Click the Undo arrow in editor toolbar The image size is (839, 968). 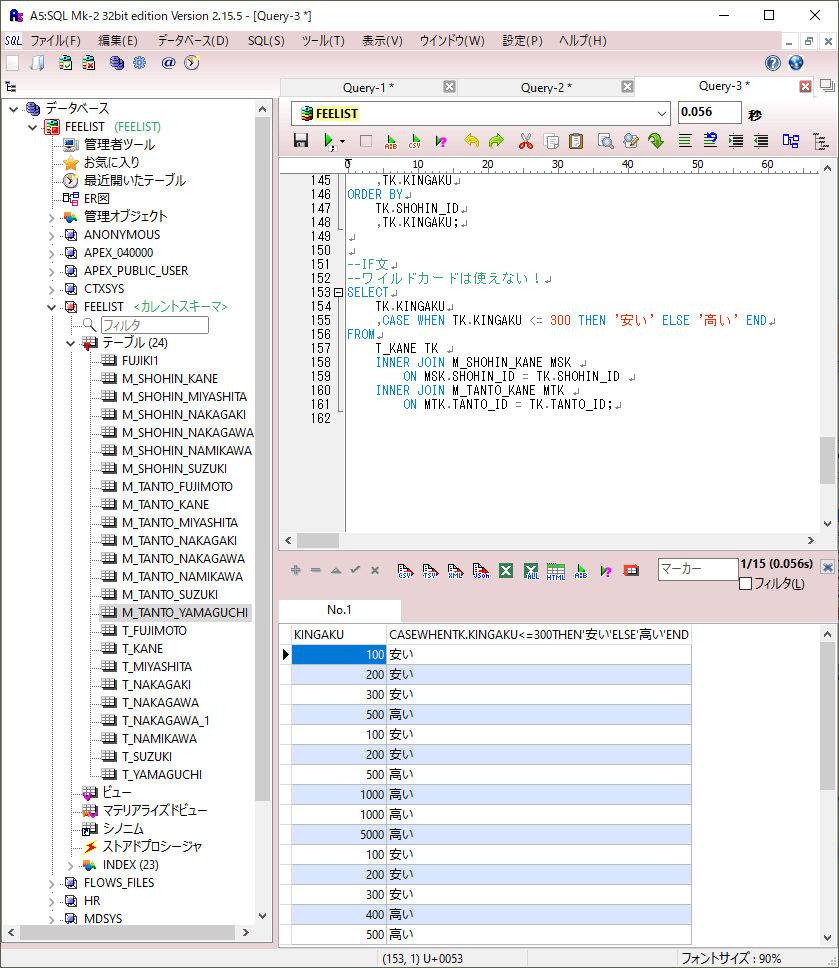471,142
